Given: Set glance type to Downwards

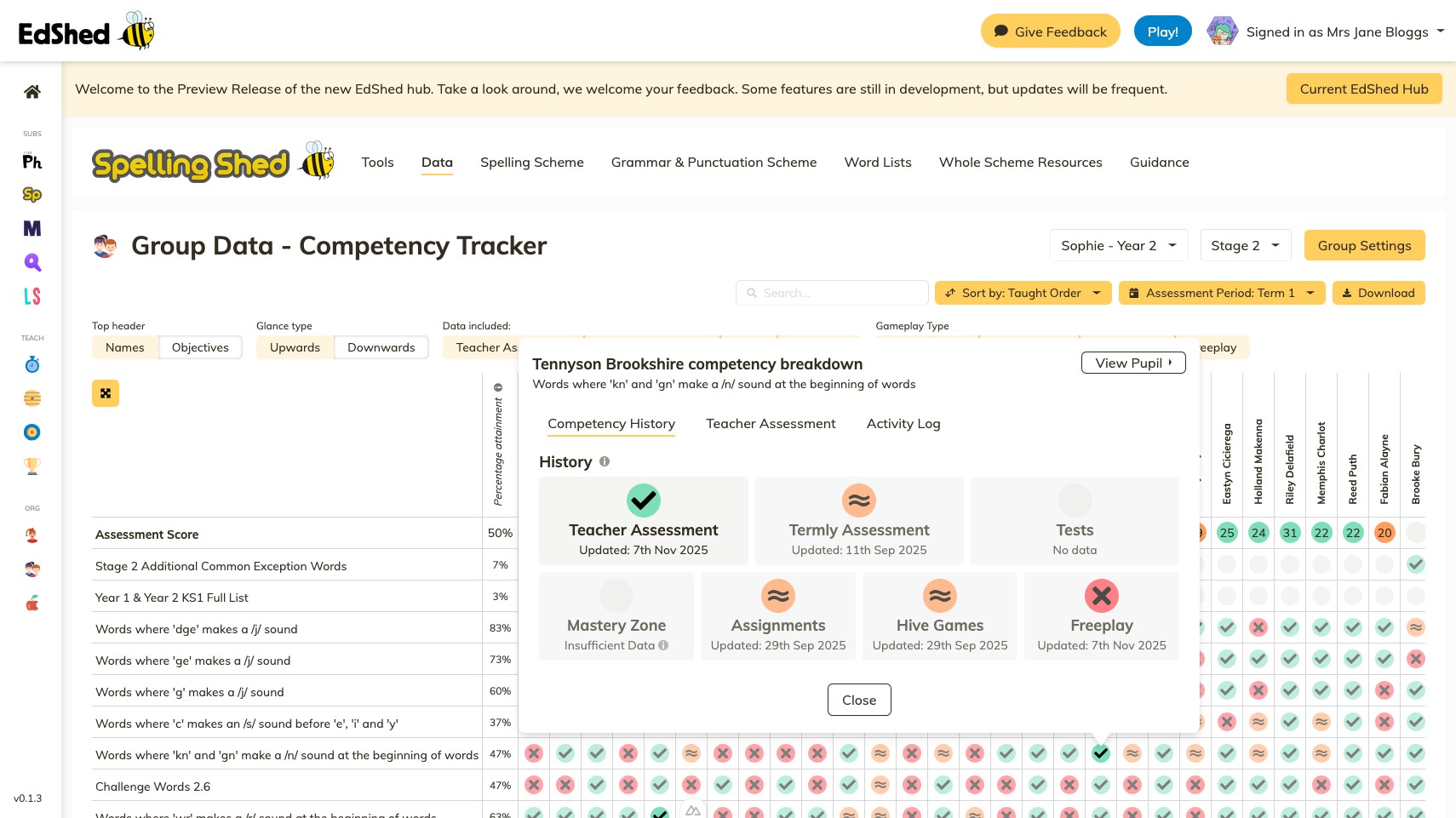Looking at the screenshot, I should click(381, 347).
